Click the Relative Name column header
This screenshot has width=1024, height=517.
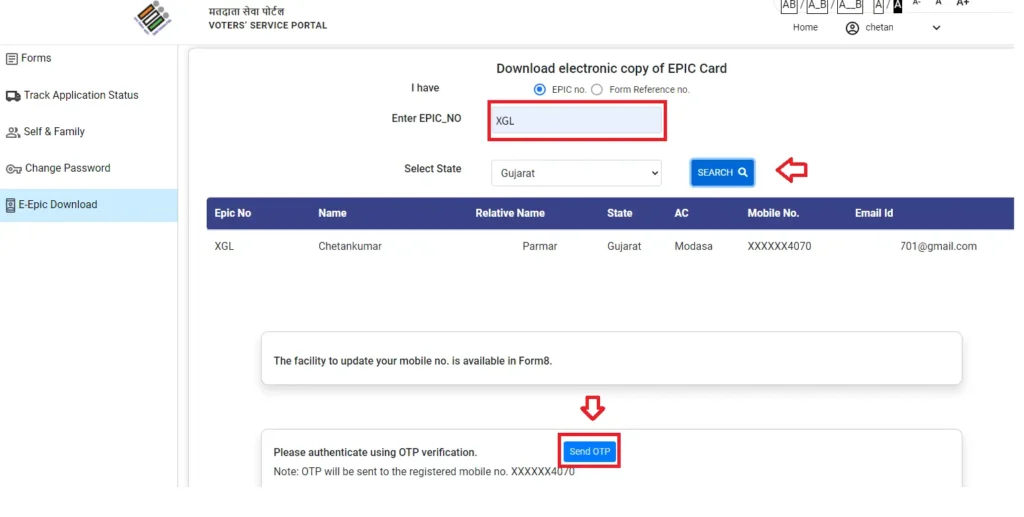pos(510,213)
